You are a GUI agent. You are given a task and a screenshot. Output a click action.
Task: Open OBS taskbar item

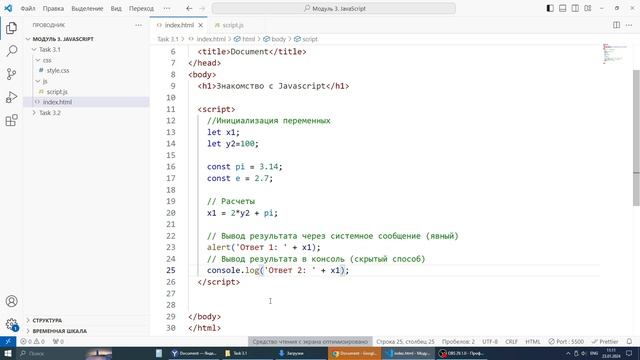462,353
